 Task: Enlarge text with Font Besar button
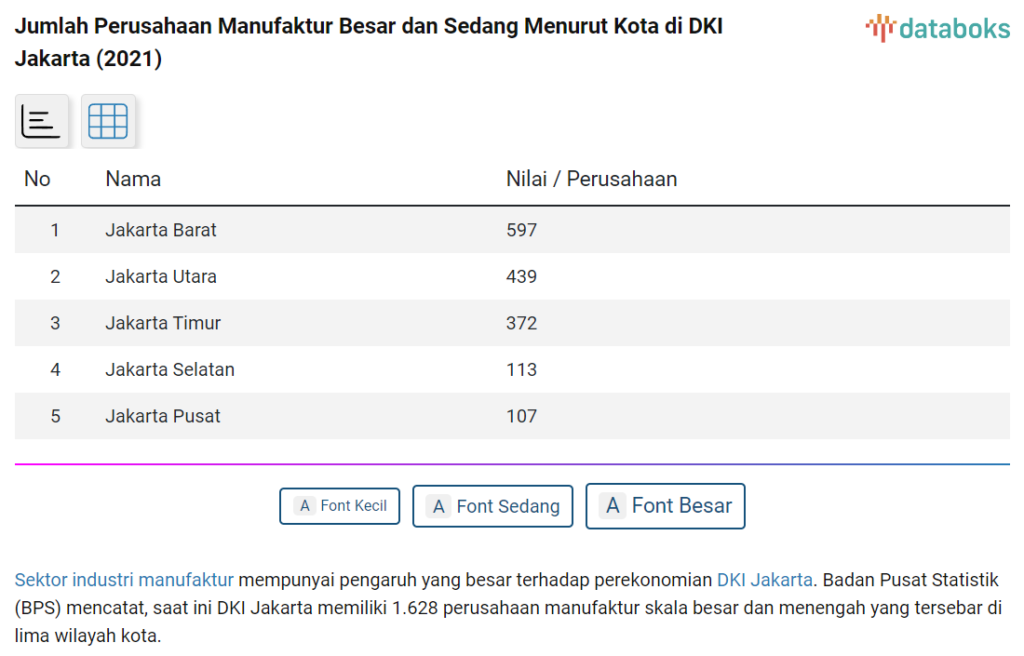[665, 506]
